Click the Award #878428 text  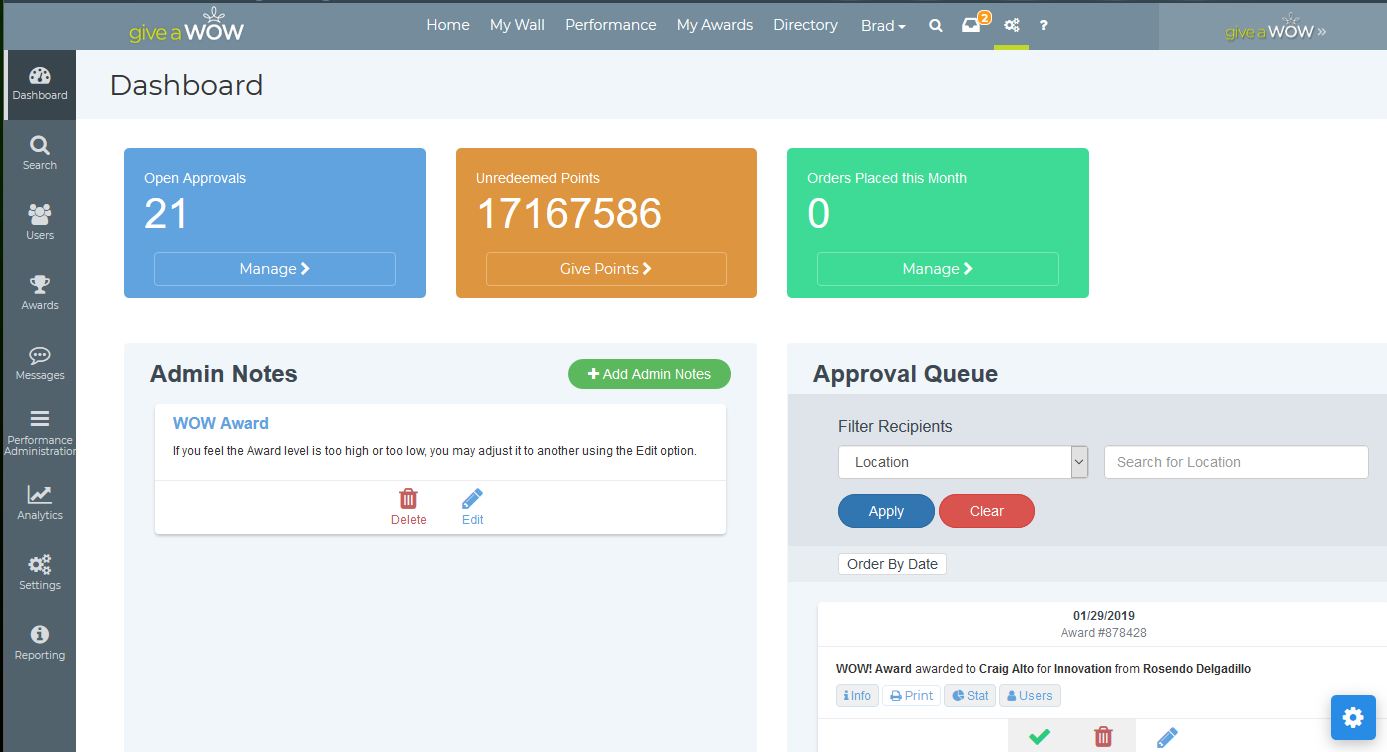click(x=1103, y=633)
